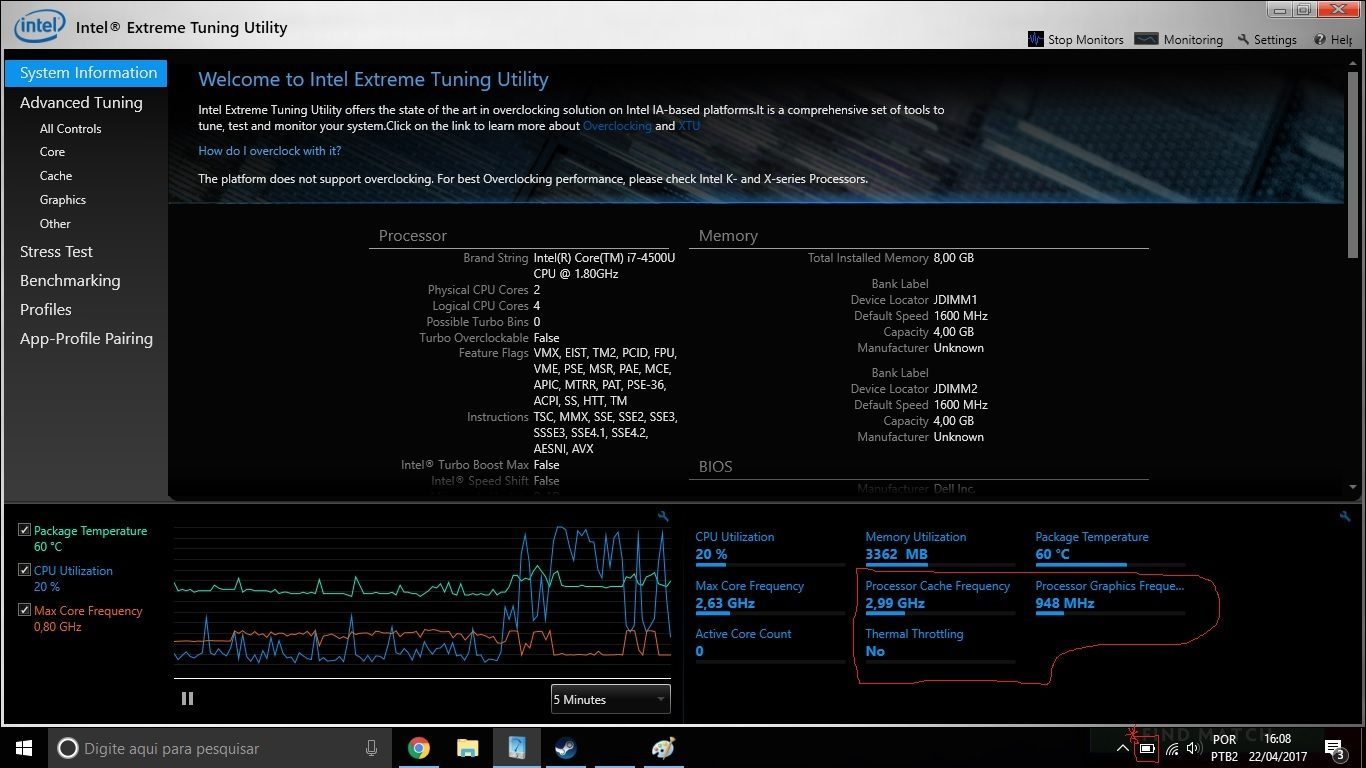The width and height of the screenshot is (1366, 768).
Task: Click the Help question mark icon
Action: 1320,39
